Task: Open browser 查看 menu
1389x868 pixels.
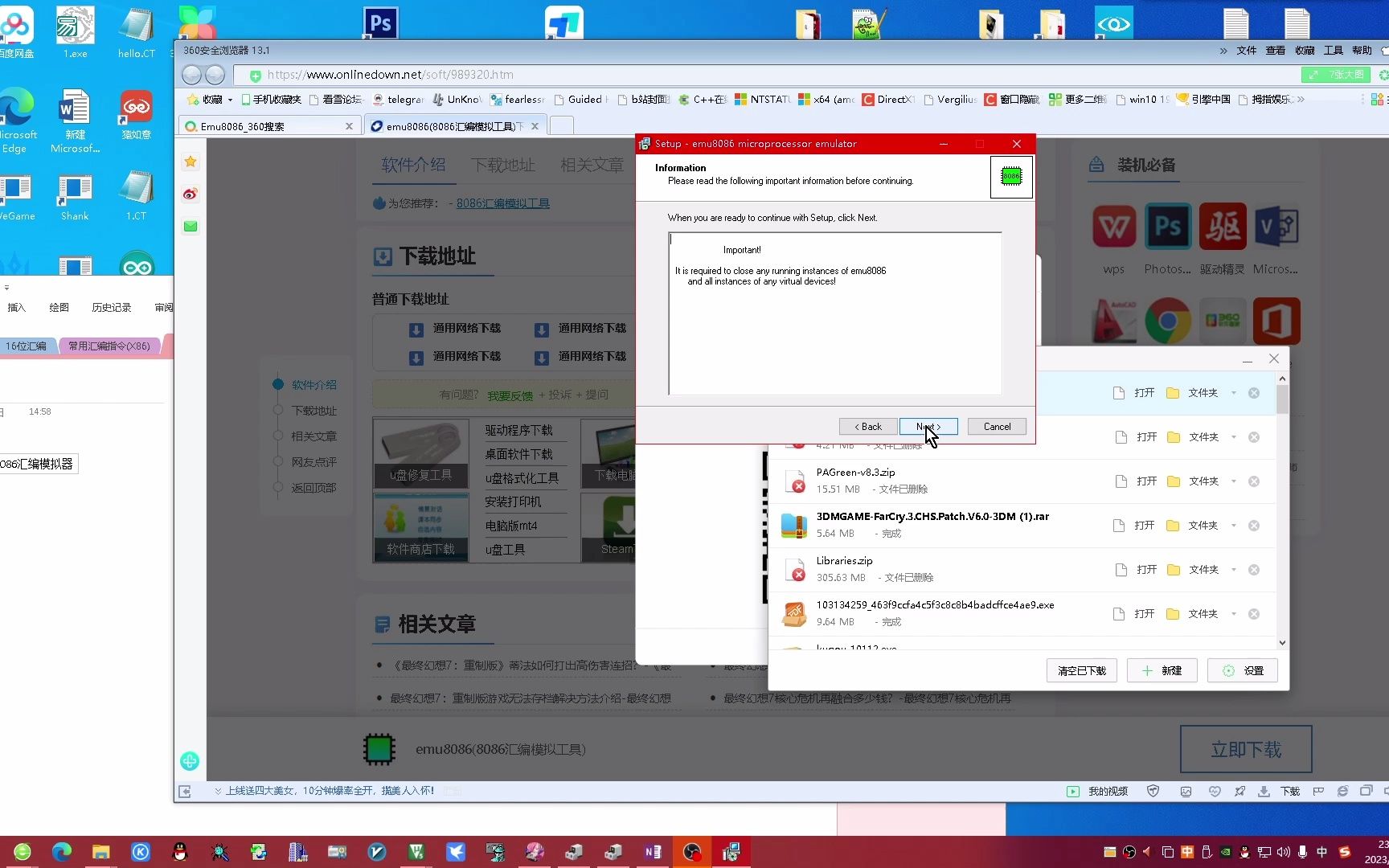Action: pos(1275,51)
